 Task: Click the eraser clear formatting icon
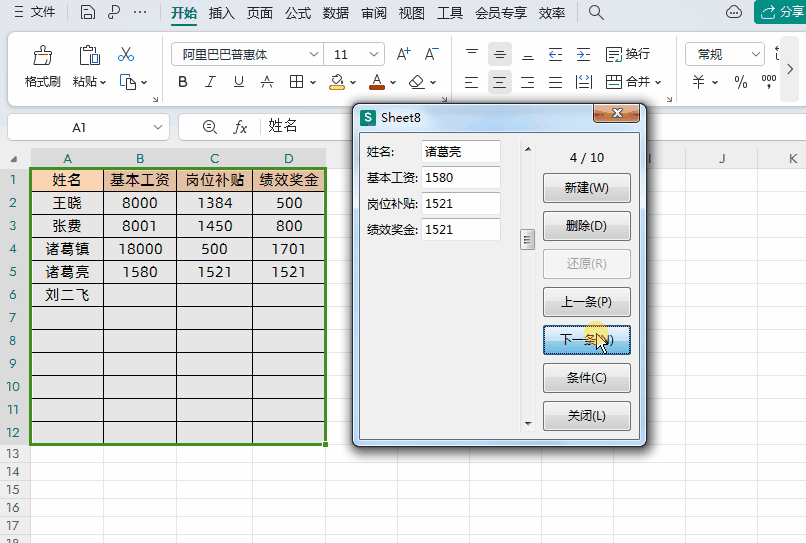coord(416,82)
